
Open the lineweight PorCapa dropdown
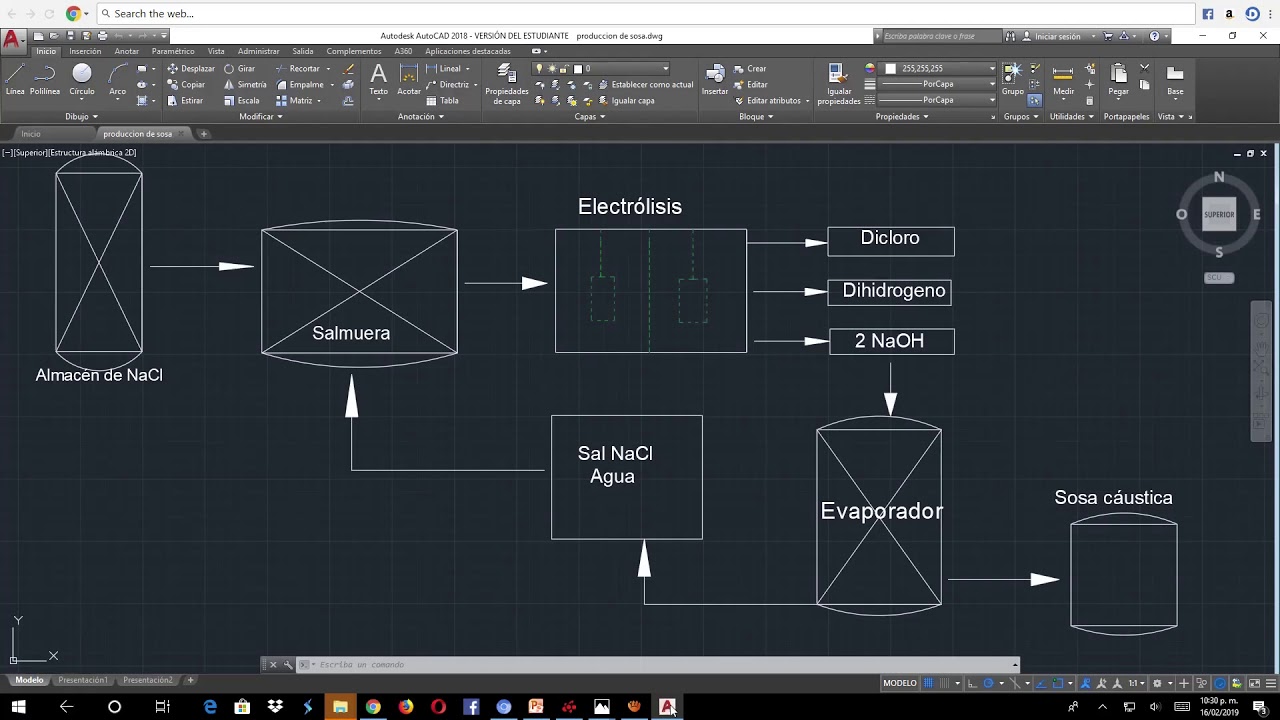coord(937,84)
